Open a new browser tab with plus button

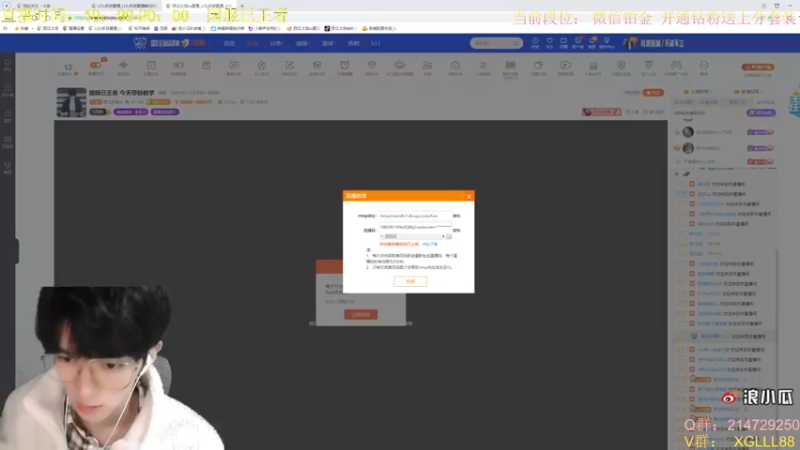point(242,6)
